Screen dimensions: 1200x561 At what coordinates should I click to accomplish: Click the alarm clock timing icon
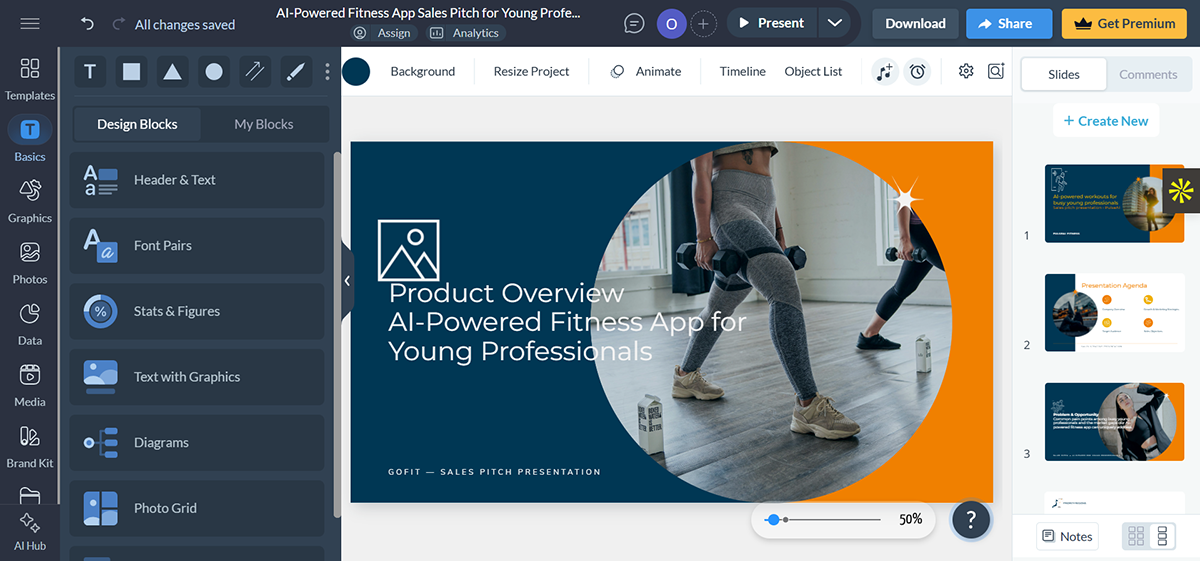pos(917,72)
